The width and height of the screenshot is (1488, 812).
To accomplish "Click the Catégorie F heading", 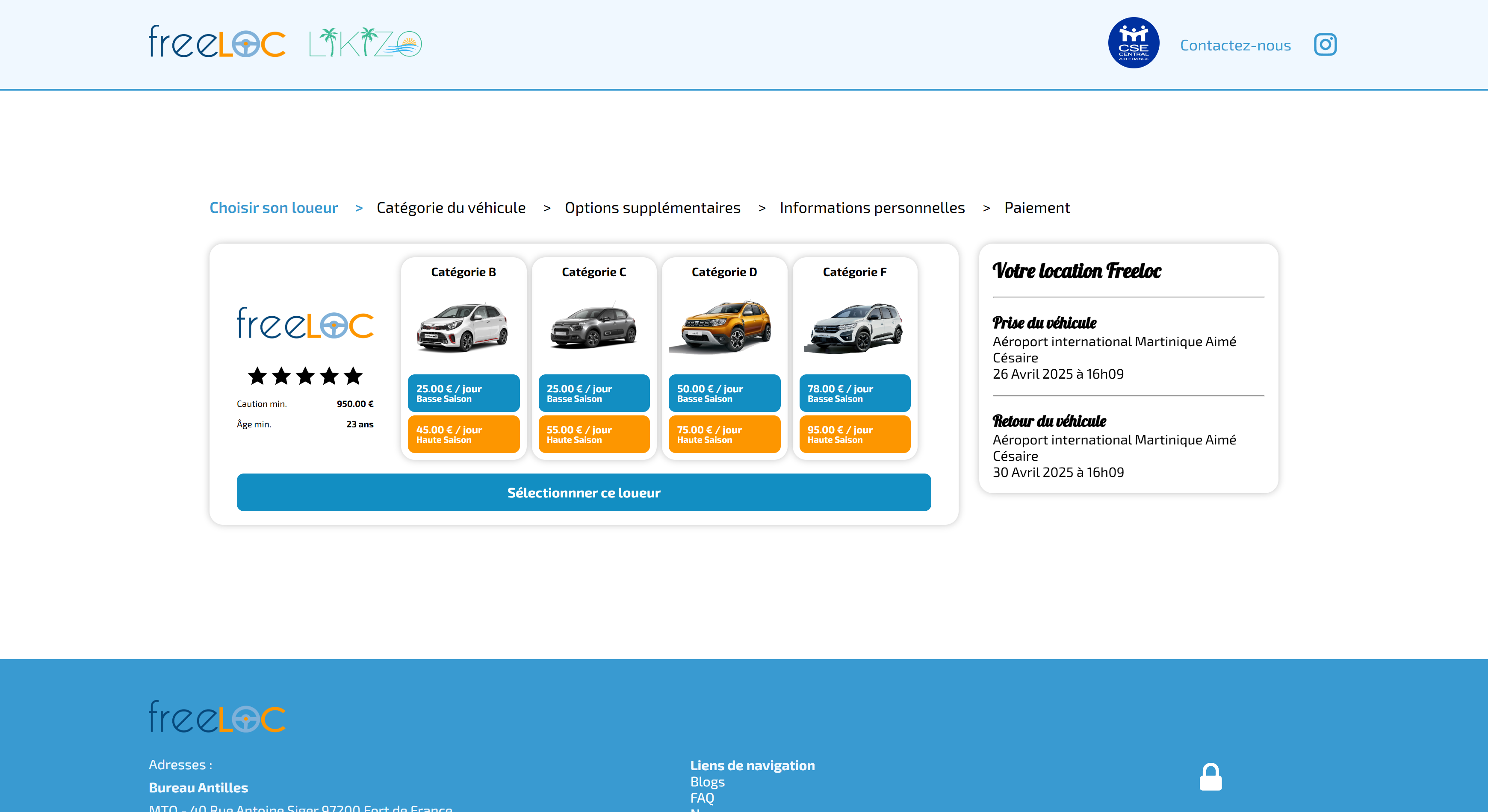I will pos(855,272).
